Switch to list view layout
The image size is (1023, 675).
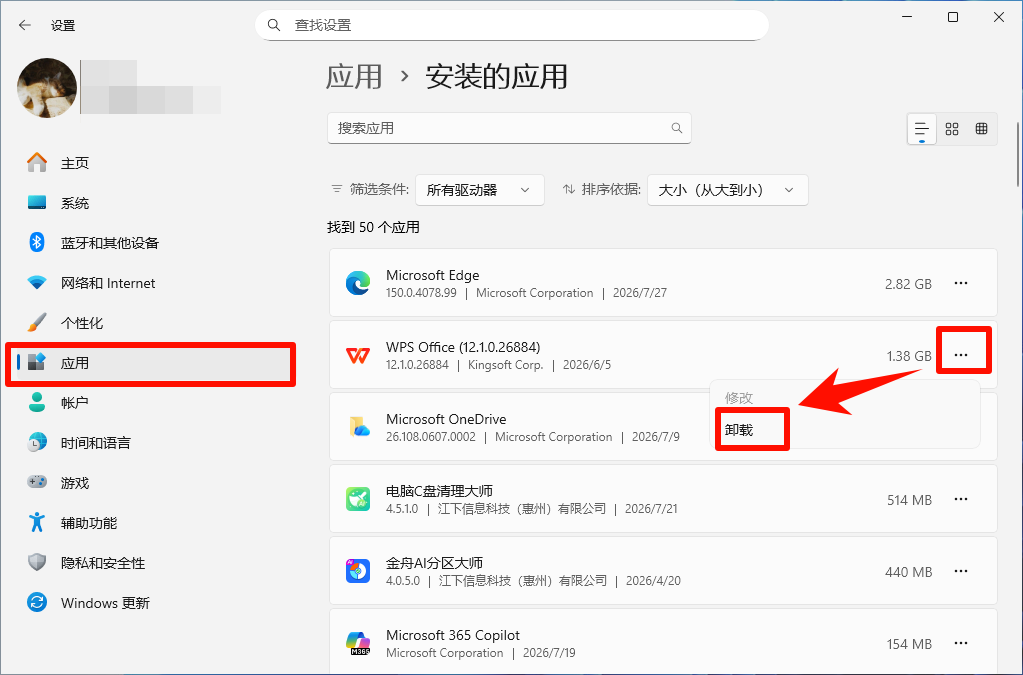click(x=921, y=128)
